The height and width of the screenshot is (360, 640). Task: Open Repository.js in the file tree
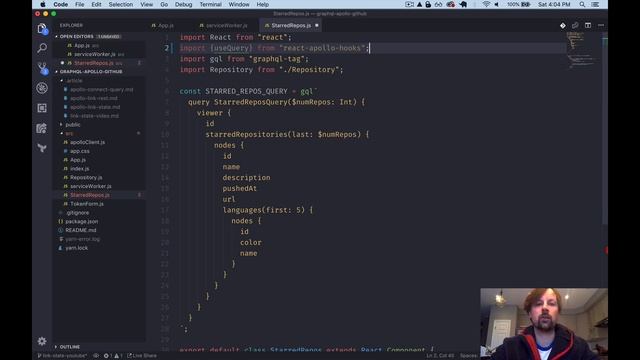coord(86,178)
